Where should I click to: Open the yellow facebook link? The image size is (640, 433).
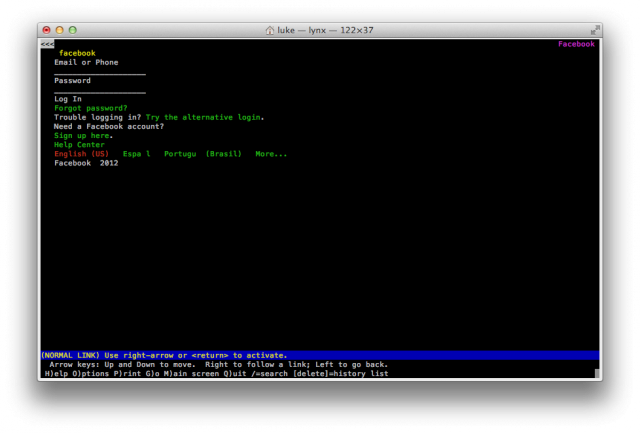(x=77, y=53)
